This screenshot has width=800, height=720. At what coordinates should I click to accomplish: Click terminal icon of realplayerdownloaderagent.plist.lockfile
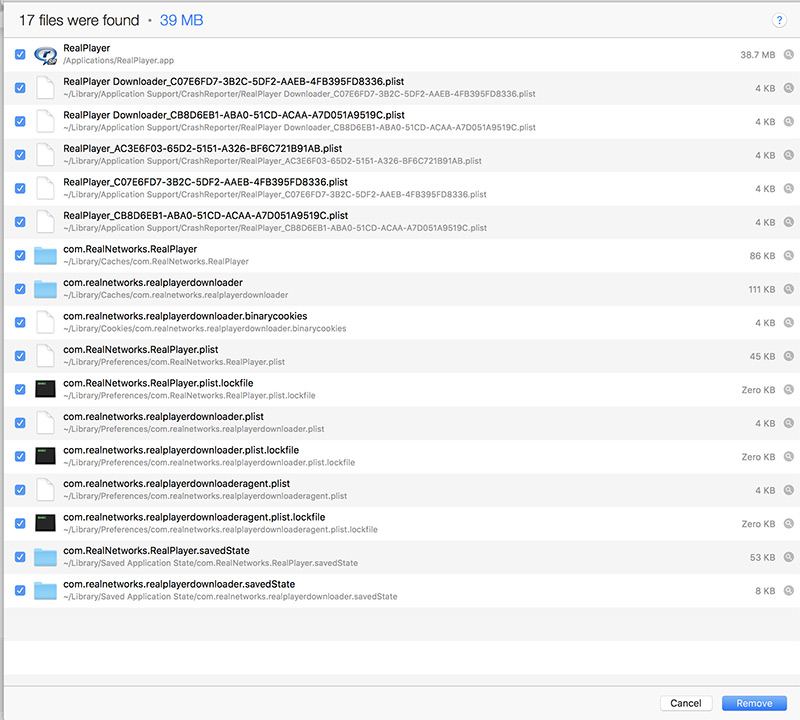point(45,524)
